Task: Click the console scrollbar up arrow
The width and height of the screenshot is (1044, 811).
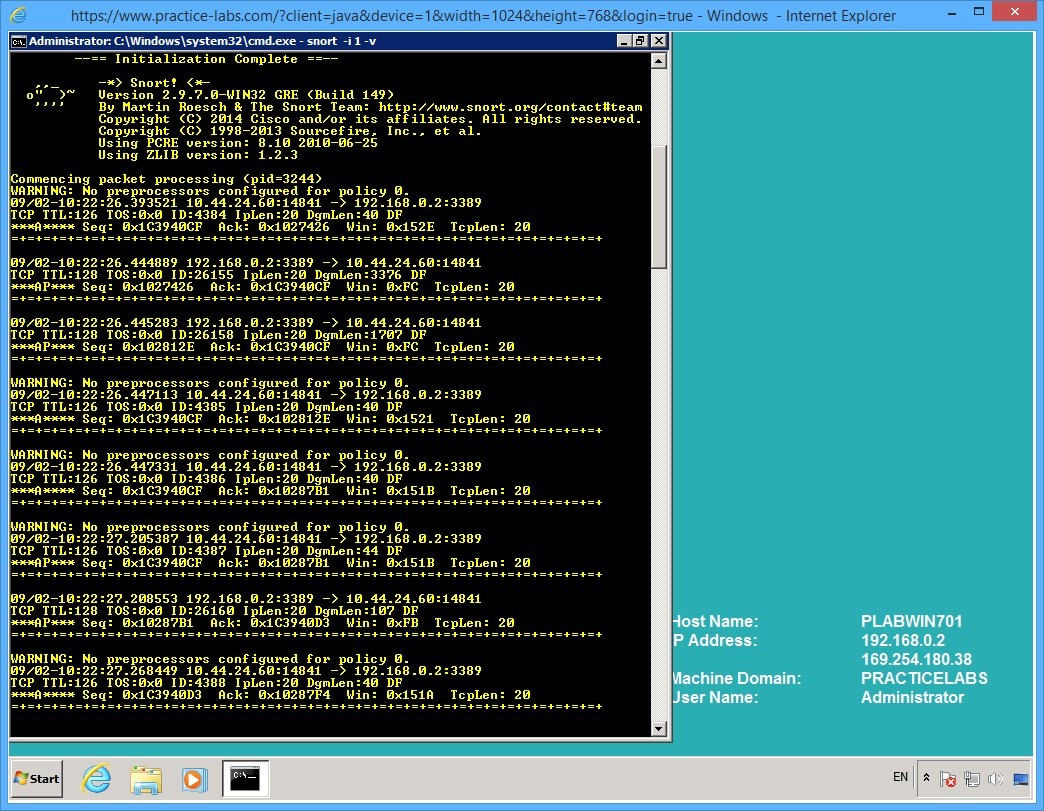Action: [x=660, y=59]
